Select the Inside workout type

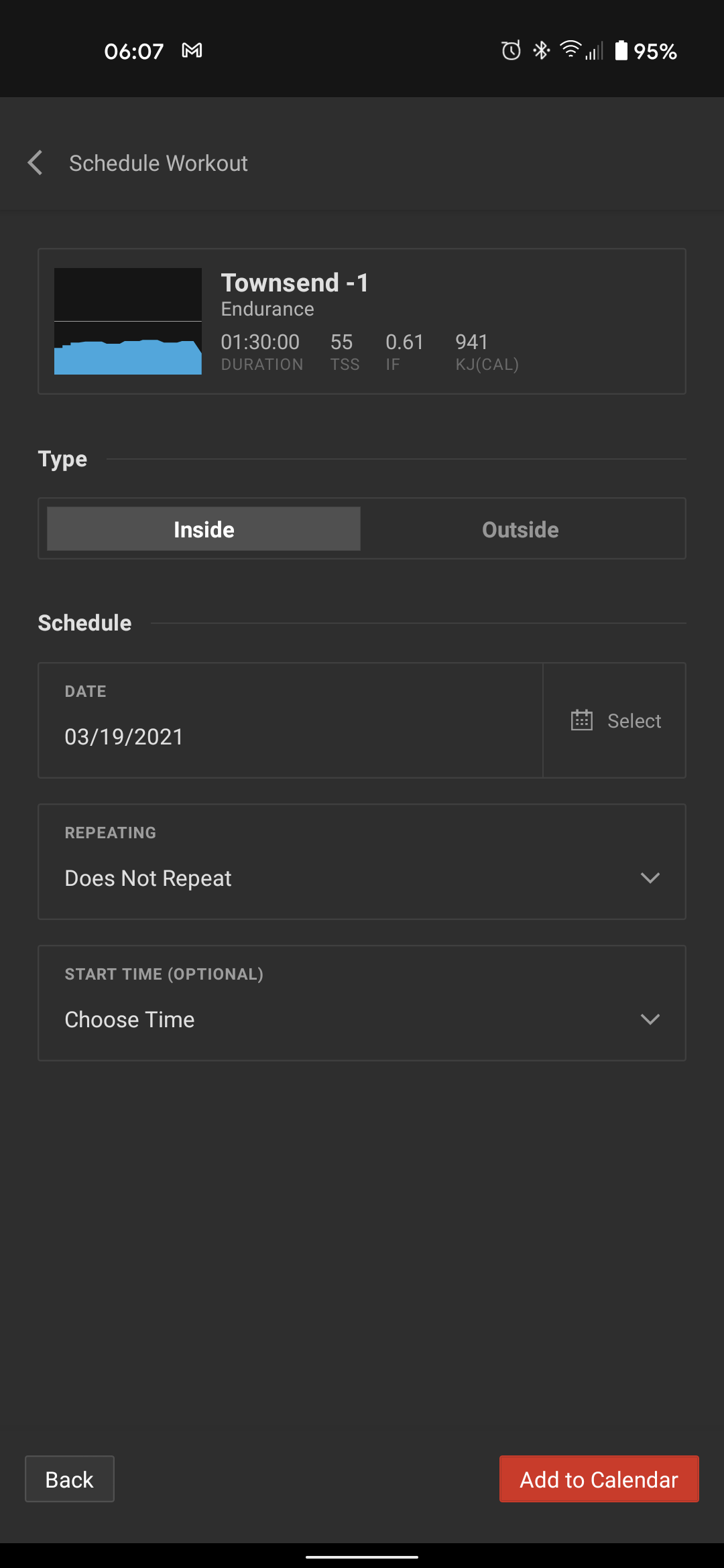coord(204,529)
